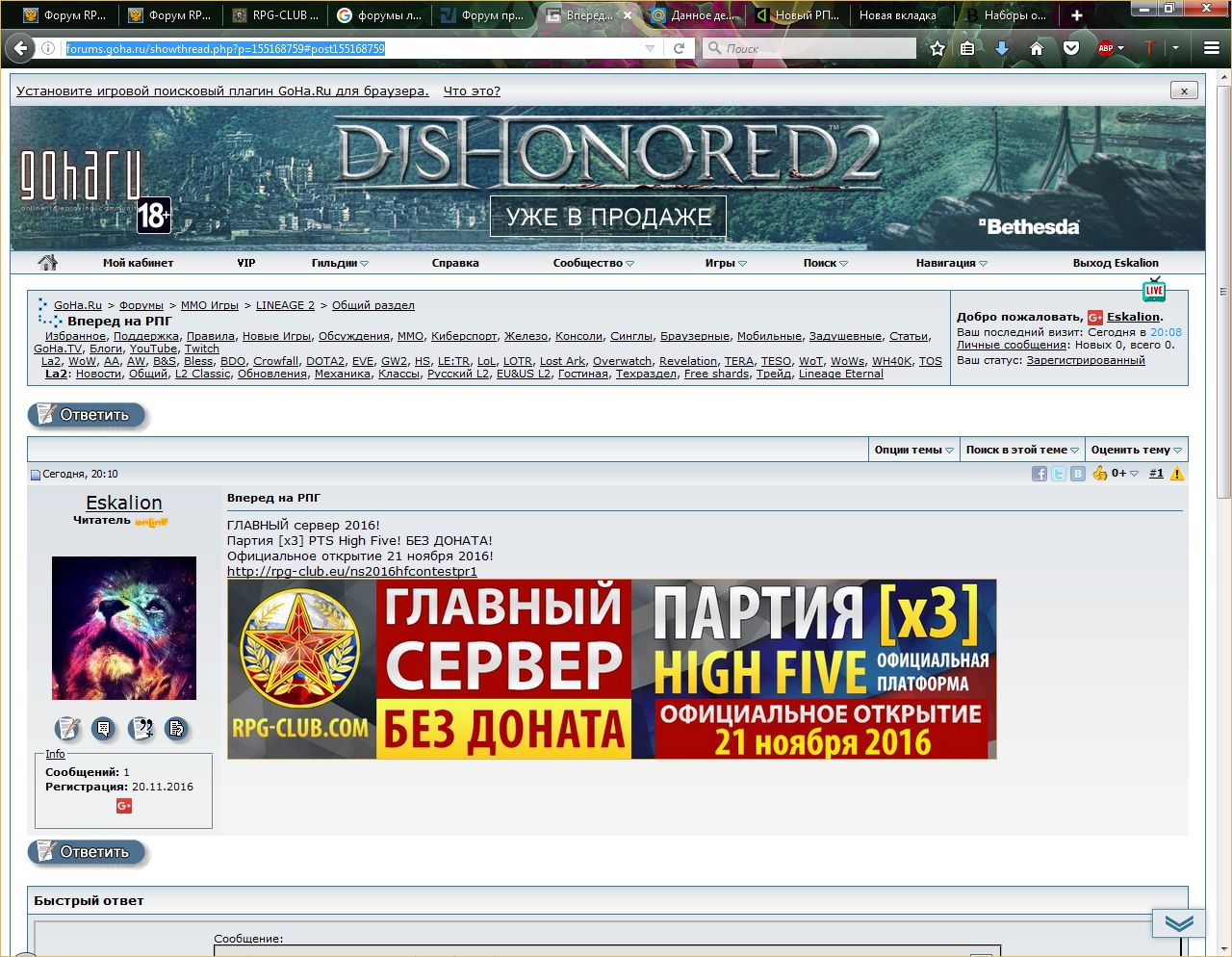Save page with the Pocket icon
Image resolution: width=1232 pixels, height=957 pixels.
tap(1071, 48)
